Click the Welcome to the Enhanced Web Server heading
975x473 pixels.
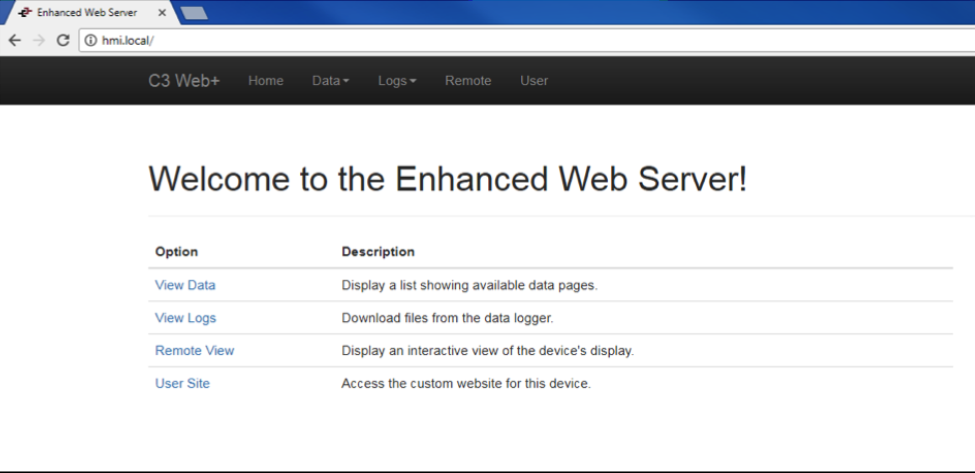pyautogui.click(x=448, y=180)
